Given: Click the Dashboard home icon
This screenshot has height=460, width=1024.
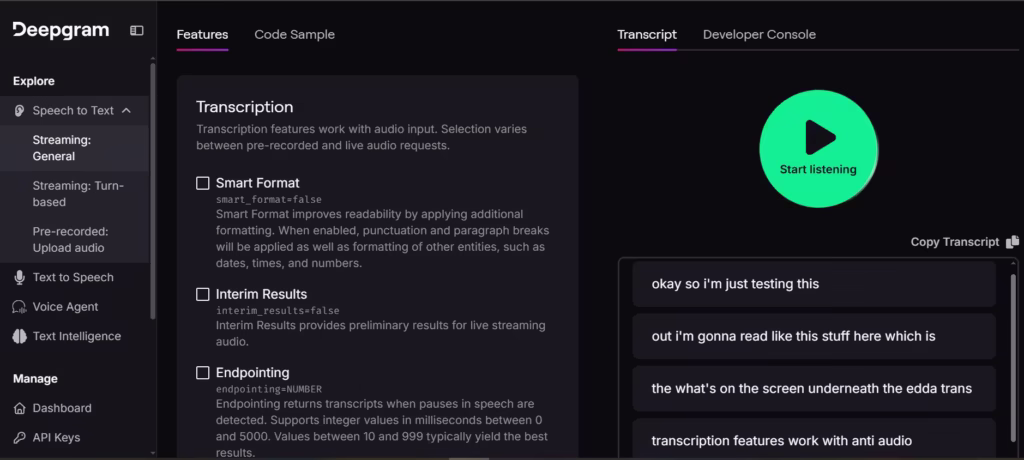Looking at the screenshot, I should click(20, 408).
